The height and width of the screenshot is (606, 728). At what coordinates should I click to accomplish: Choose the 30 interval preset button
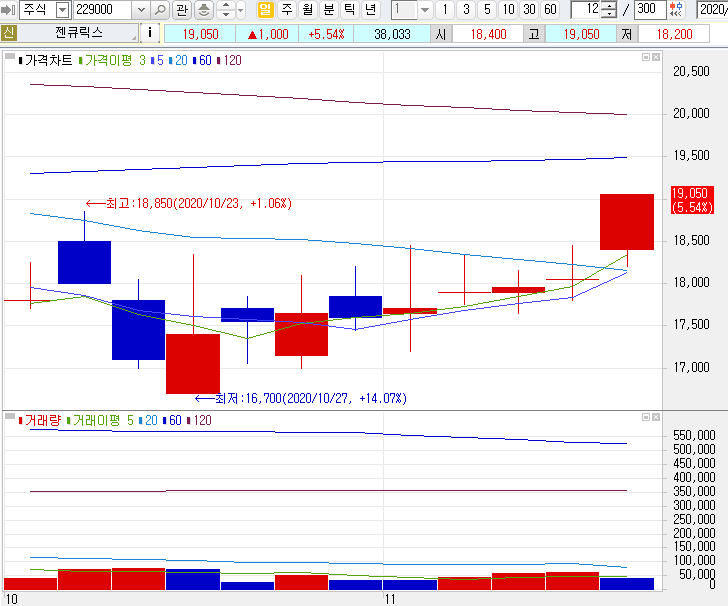529,9
